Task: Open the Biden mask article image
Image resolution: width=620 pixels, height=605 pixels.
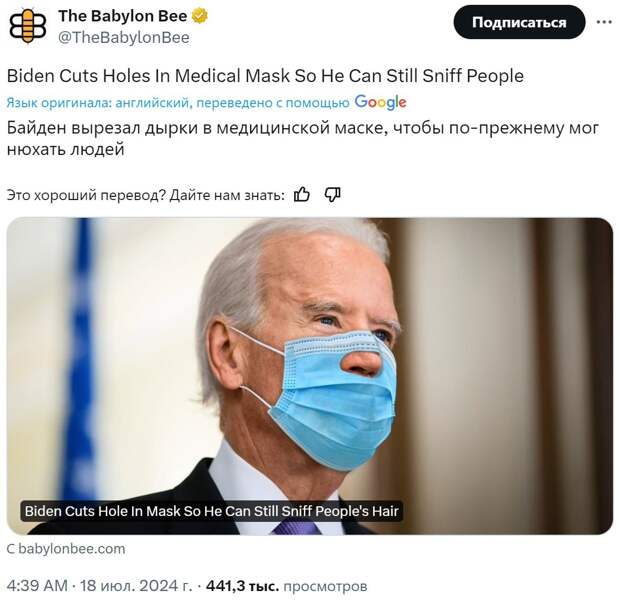Action: click(x=310, y=376)
